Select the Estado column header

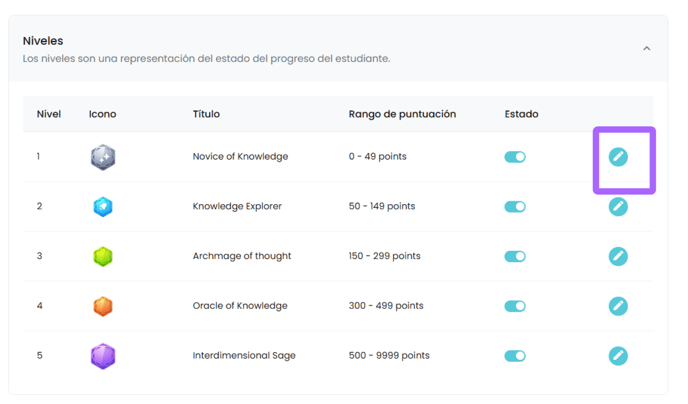point(521,114)
